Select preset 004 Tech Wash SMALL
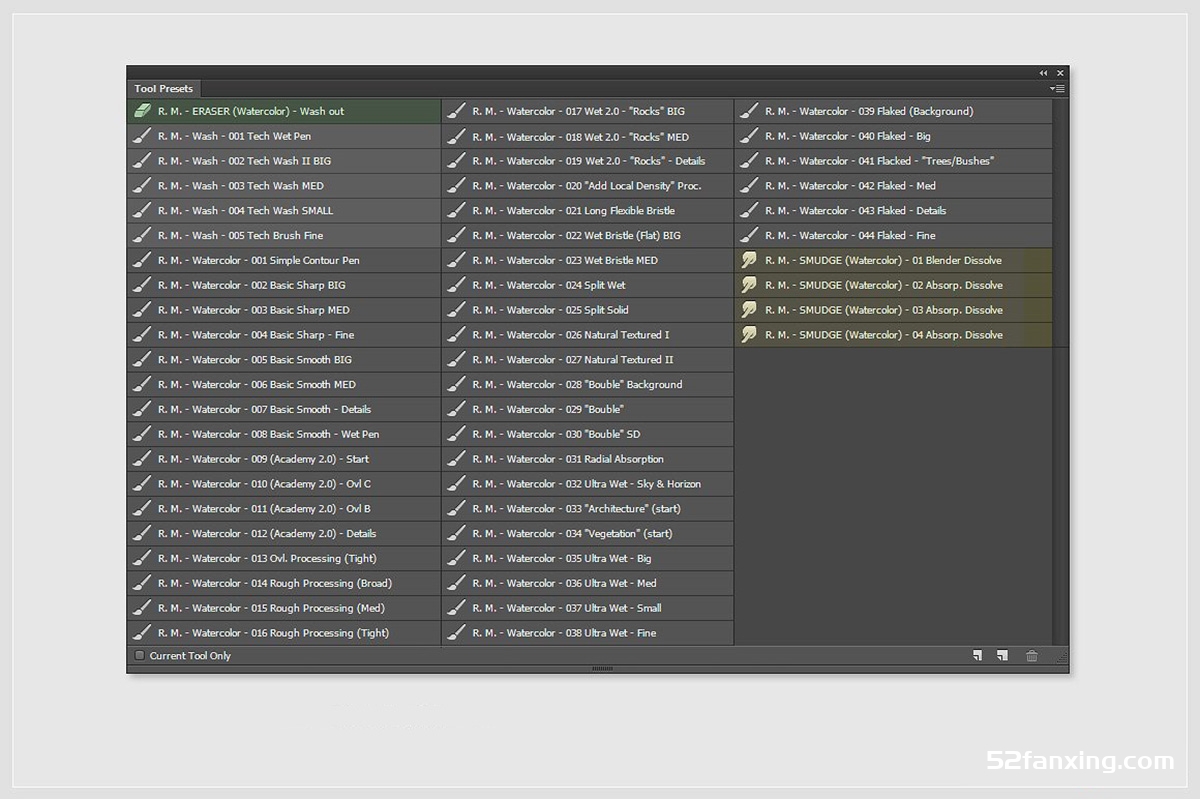This screenshot has height=799, width=1200. (284, 211)
